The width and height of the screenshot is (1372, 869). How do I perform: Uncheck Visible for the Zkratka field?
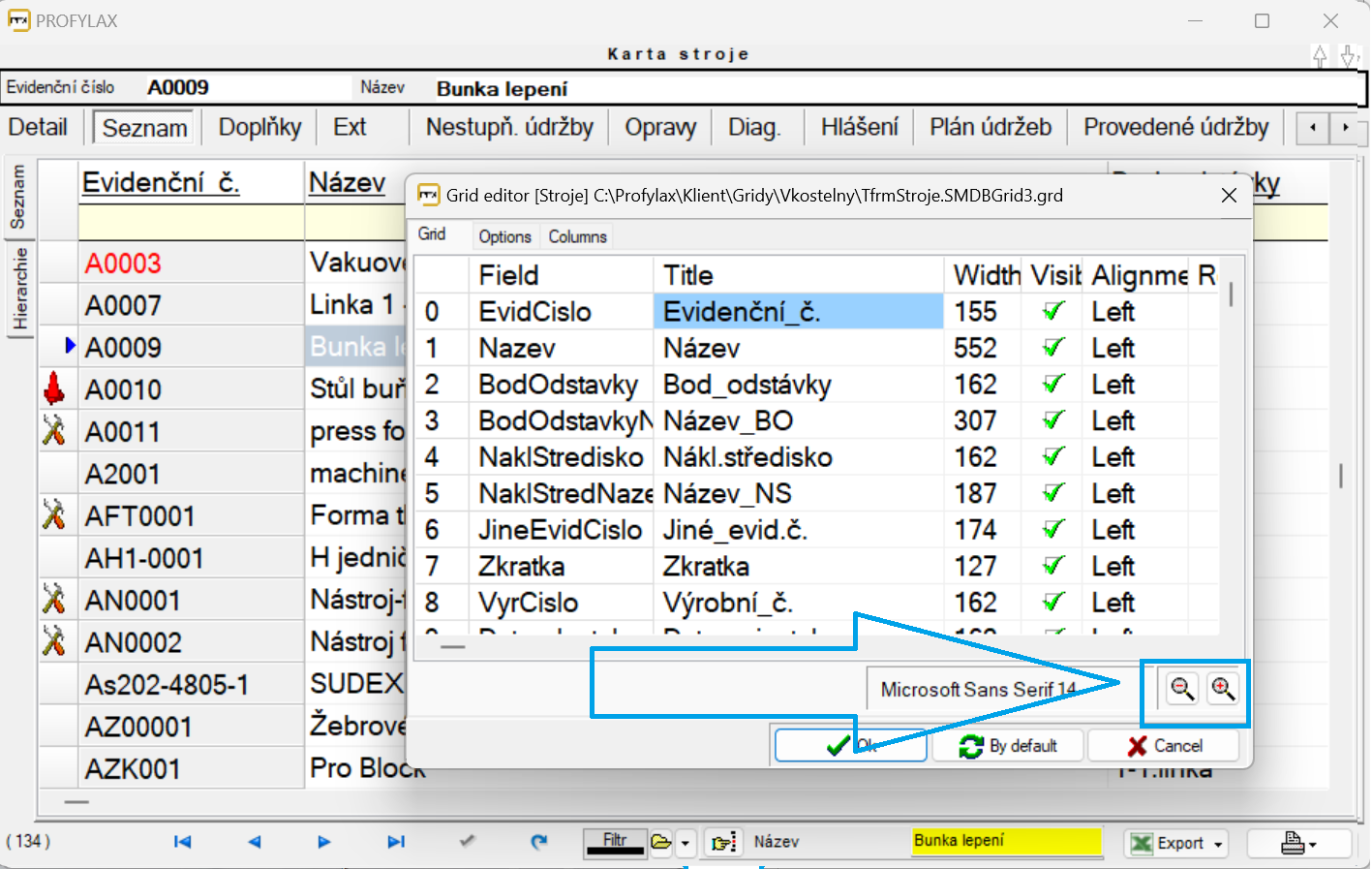(1052, 566)
